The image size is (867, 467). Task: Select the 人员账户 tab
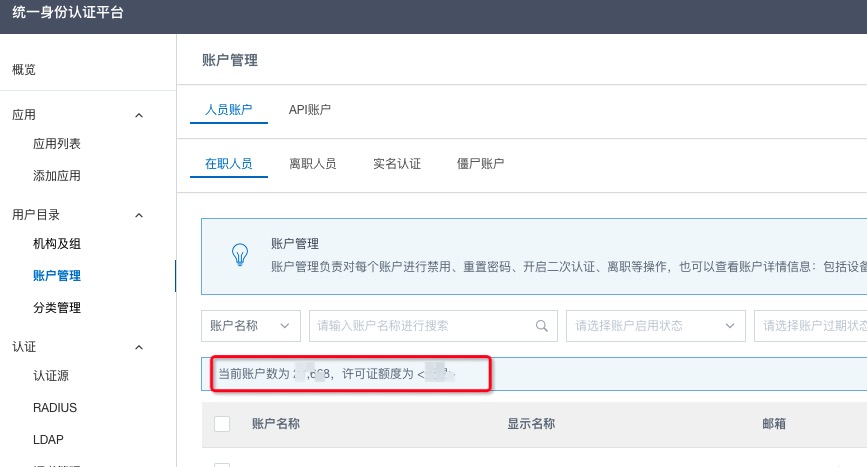228,109
